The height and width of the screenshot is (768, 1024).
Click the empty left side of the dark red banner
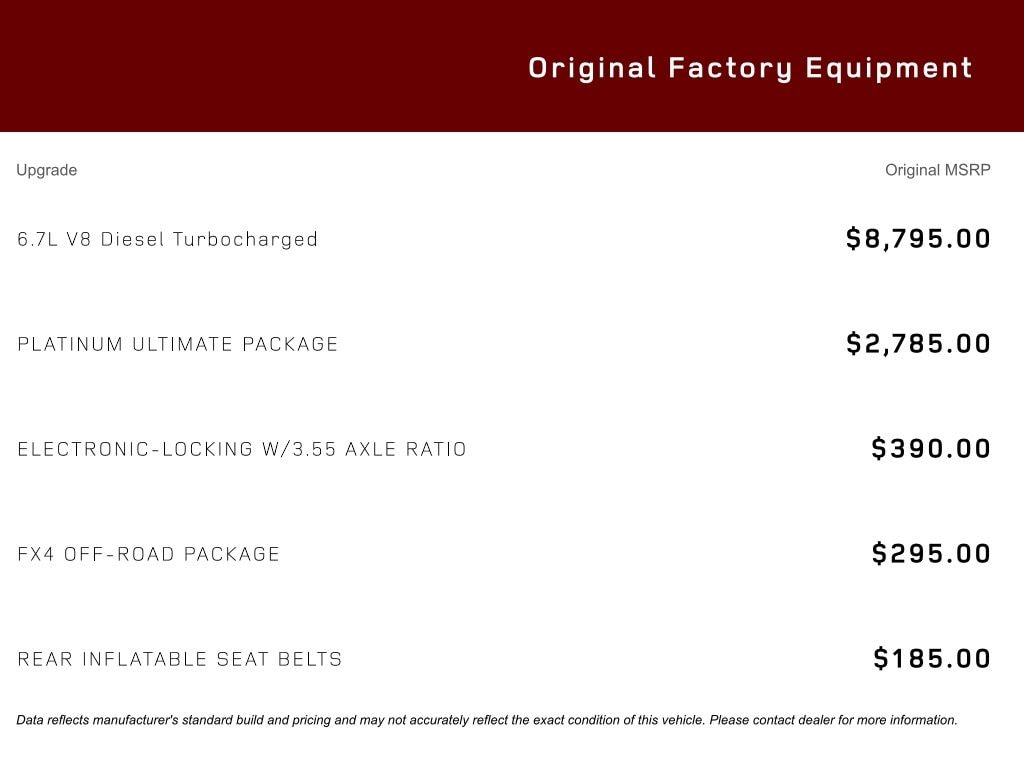coord(200,66)
